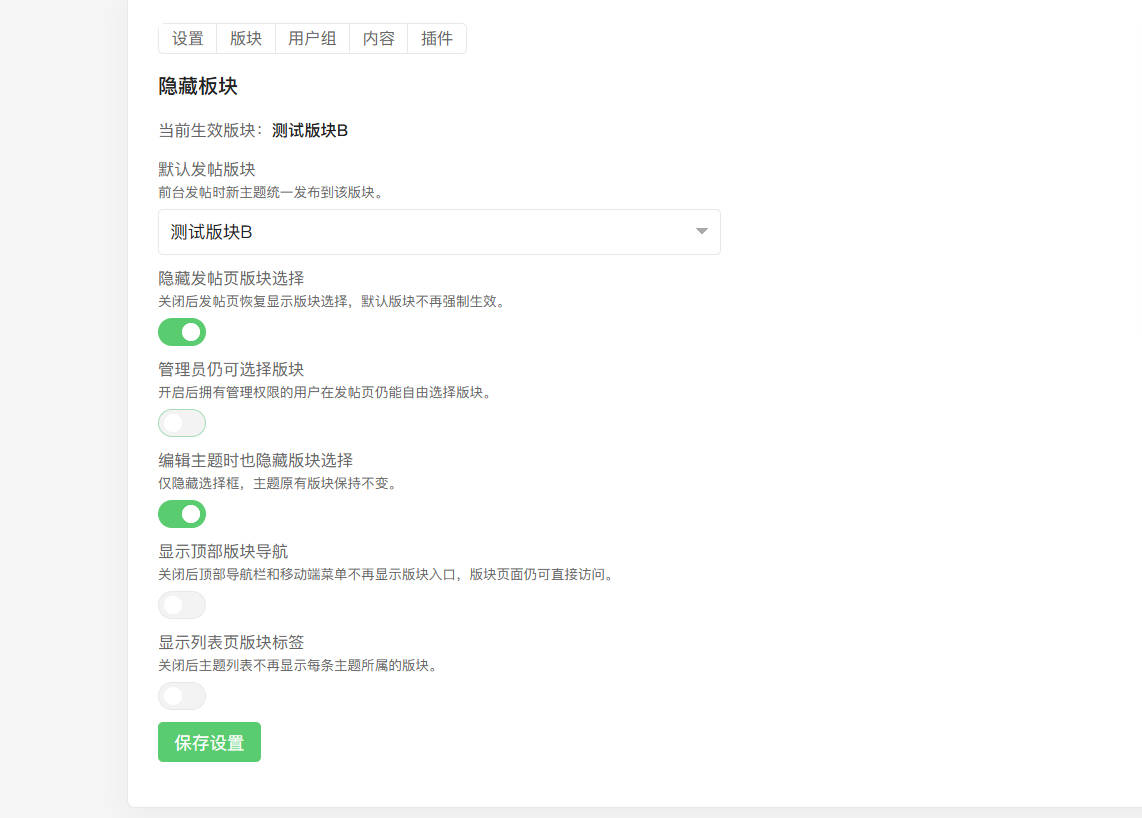Turn off 编辑主题时也隐藏版块选择 switch

182,514
